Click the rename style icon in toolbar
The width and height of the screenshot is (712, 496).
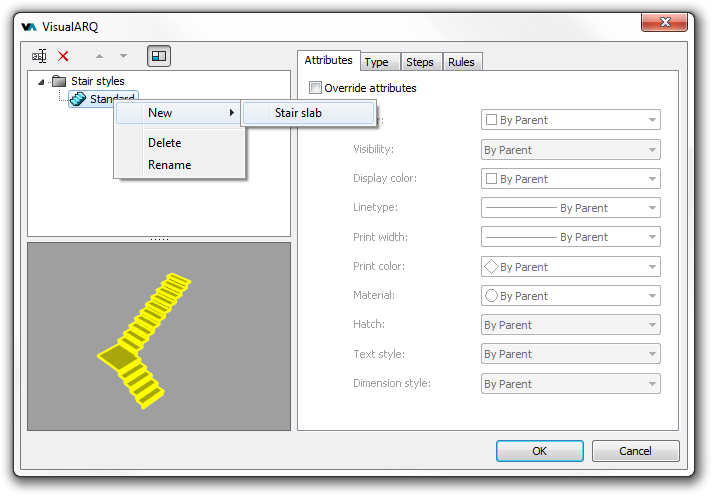[39, 57]
